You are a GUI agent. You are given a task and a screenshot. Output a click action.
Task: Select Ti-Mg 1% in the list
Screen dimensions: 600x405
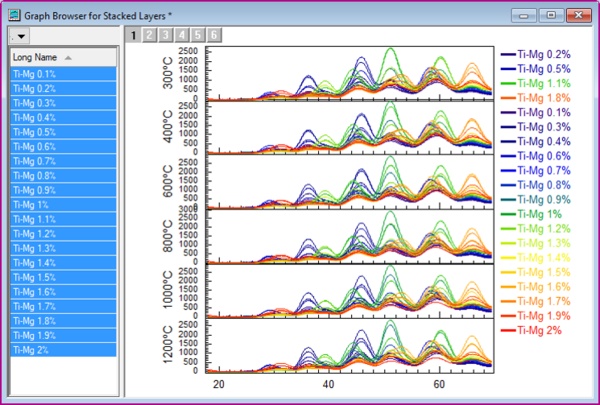tap(64, 205)
